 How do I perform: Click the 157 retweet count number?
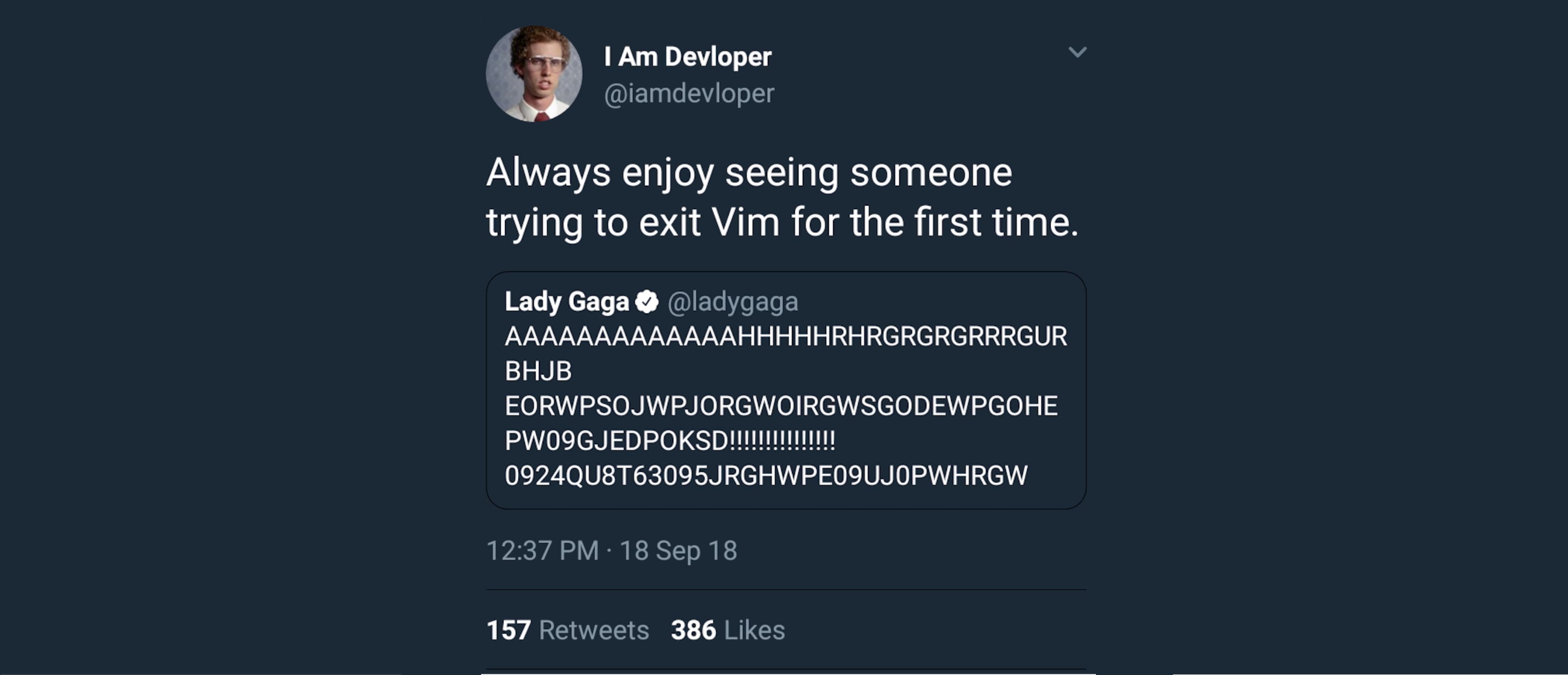click(508, 630)
